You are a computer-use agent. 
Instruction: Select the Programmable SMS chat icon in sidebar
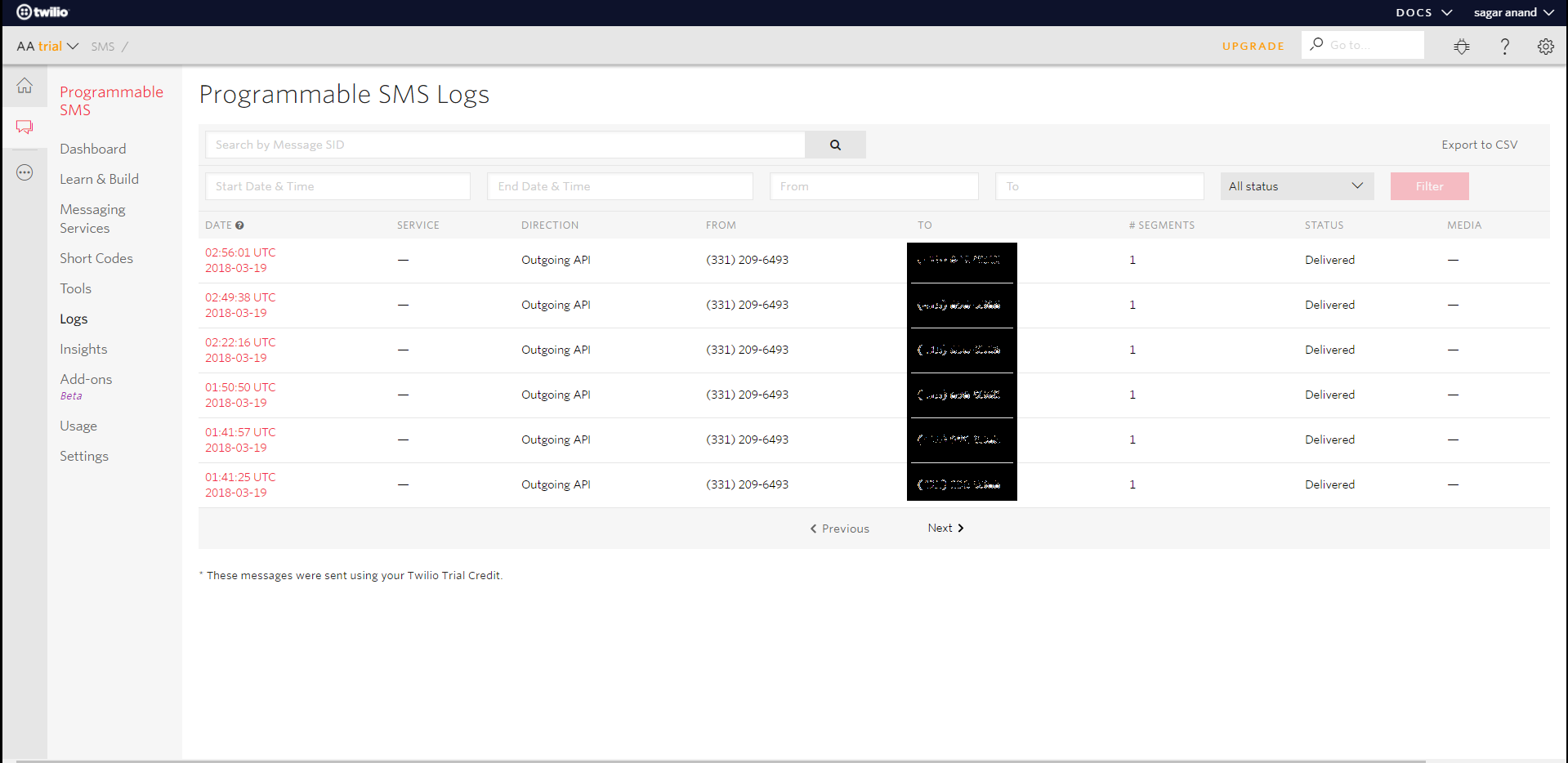click(25, 127)
